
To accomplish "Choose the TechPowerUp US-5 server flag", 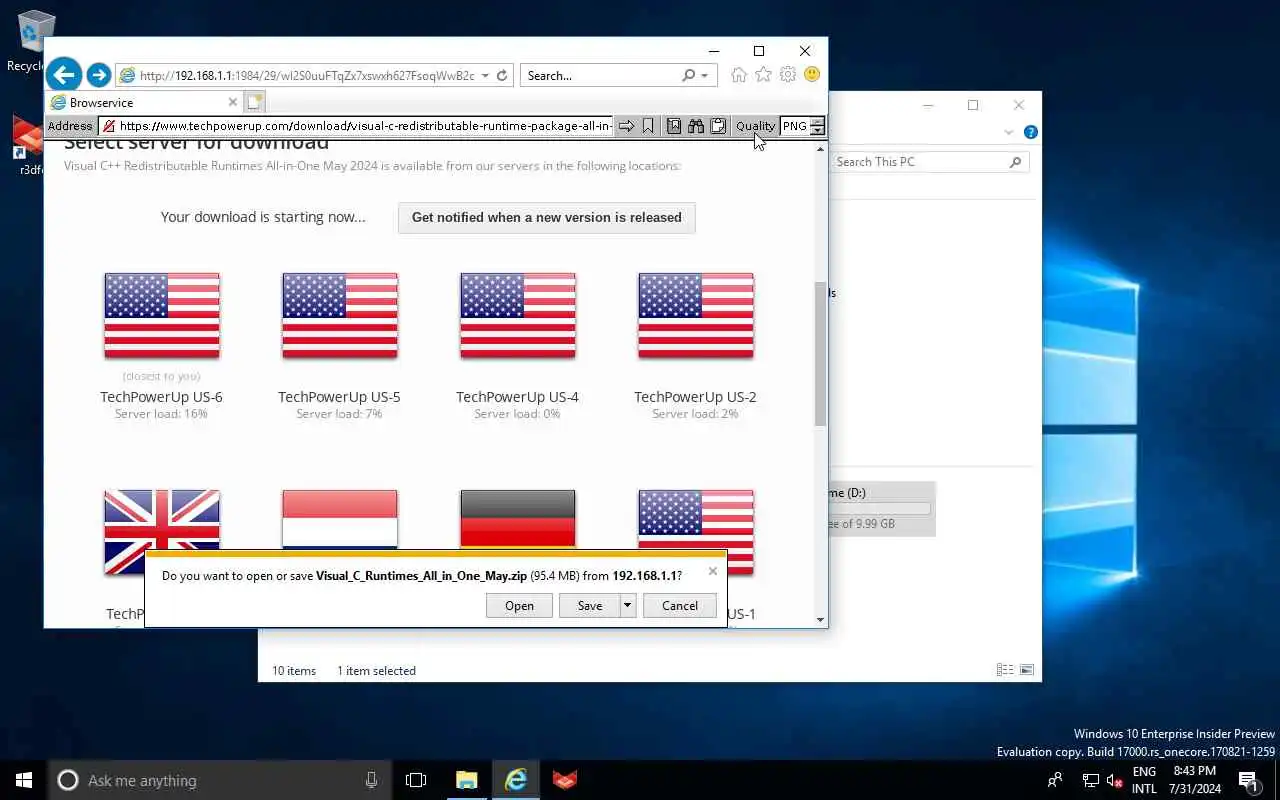I will (x=340, y=315).
